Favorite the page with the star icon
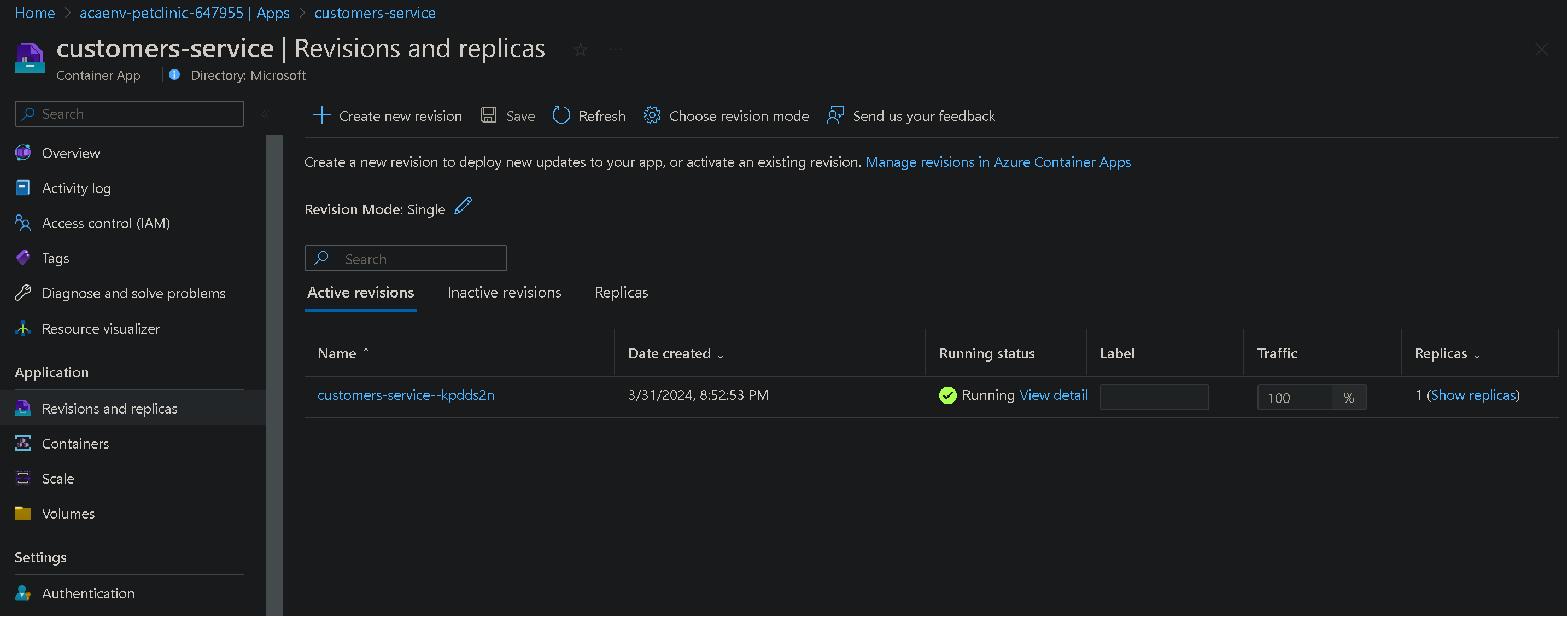 pos(581,49)
